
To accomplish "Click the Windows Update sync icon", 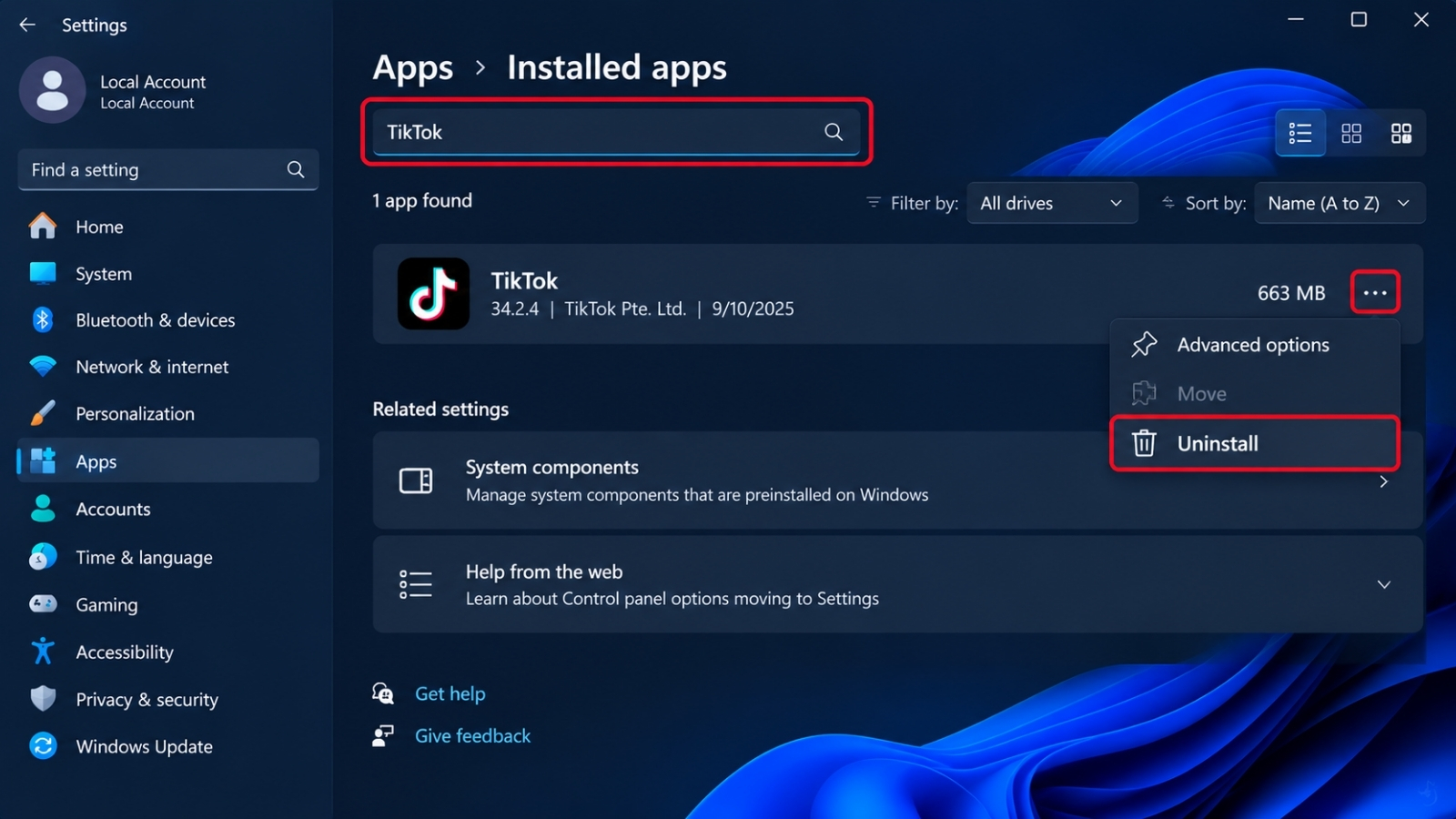I will pyautogui.click(x=43, y=745).
